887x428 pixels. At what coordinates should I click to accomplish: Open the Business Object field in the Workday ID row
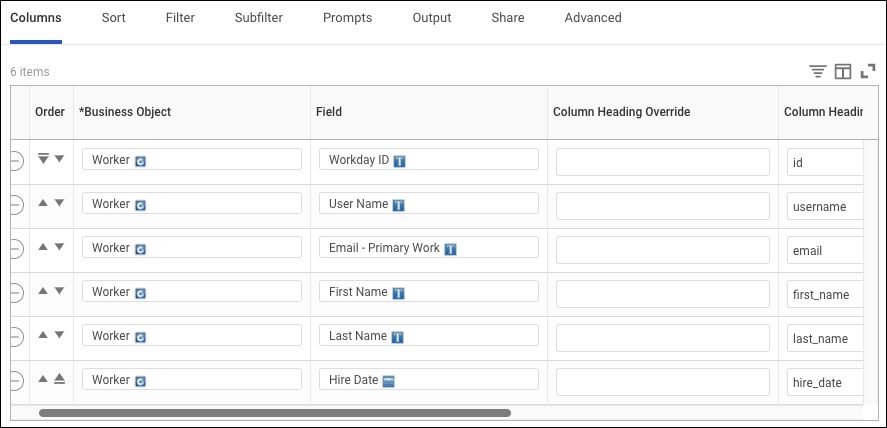(x=192, y=160)
